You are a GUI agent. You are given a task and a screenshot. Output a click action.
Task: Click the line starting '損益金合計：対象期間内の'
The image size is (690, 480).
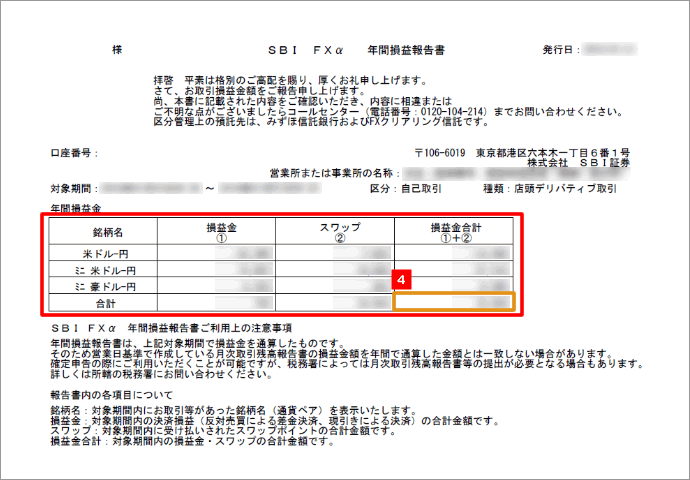192,441
